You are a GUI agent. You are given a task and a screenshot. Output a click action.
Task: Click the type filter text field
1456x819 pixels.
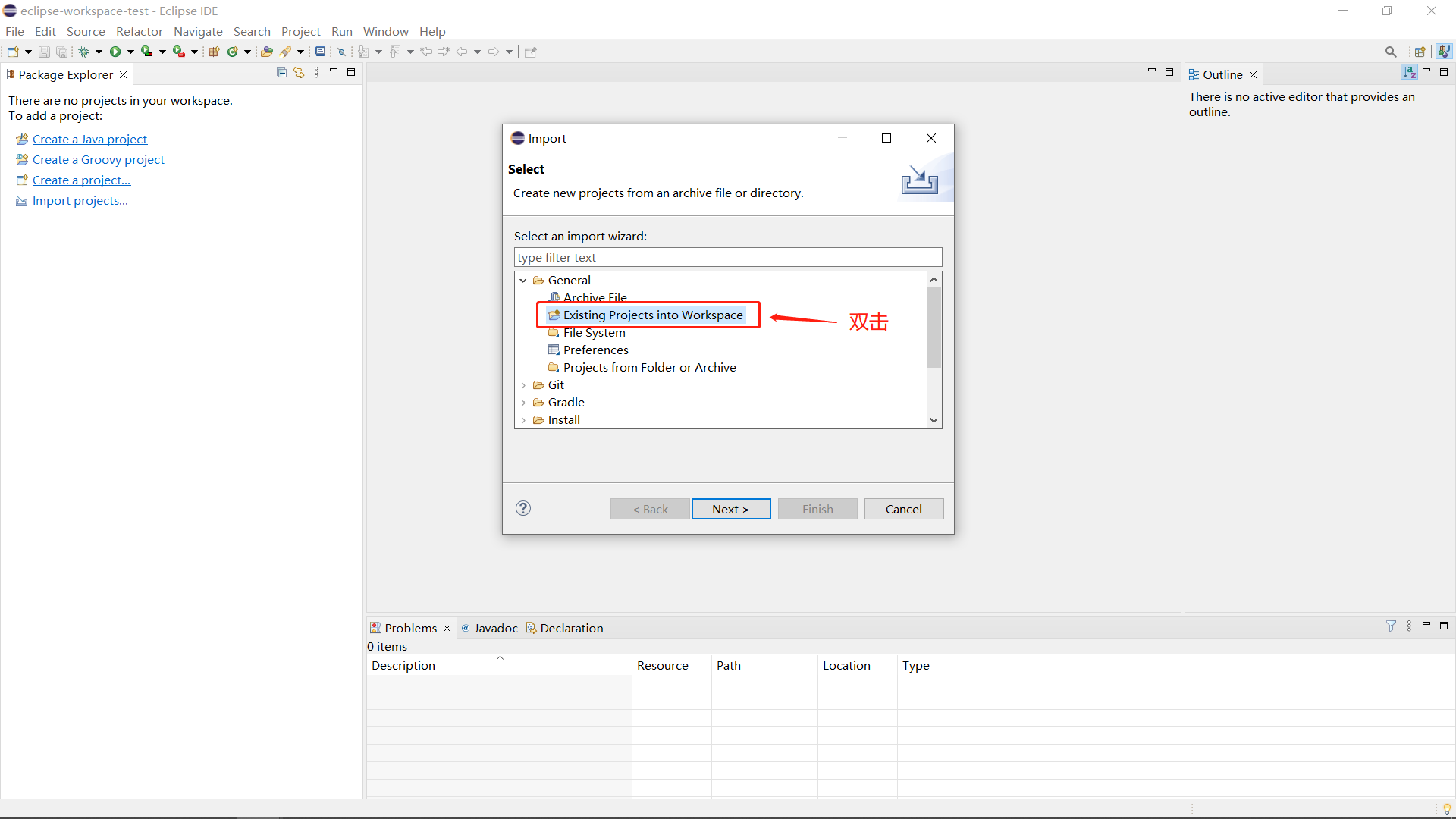pyautogui.click(x=728, y=257)
